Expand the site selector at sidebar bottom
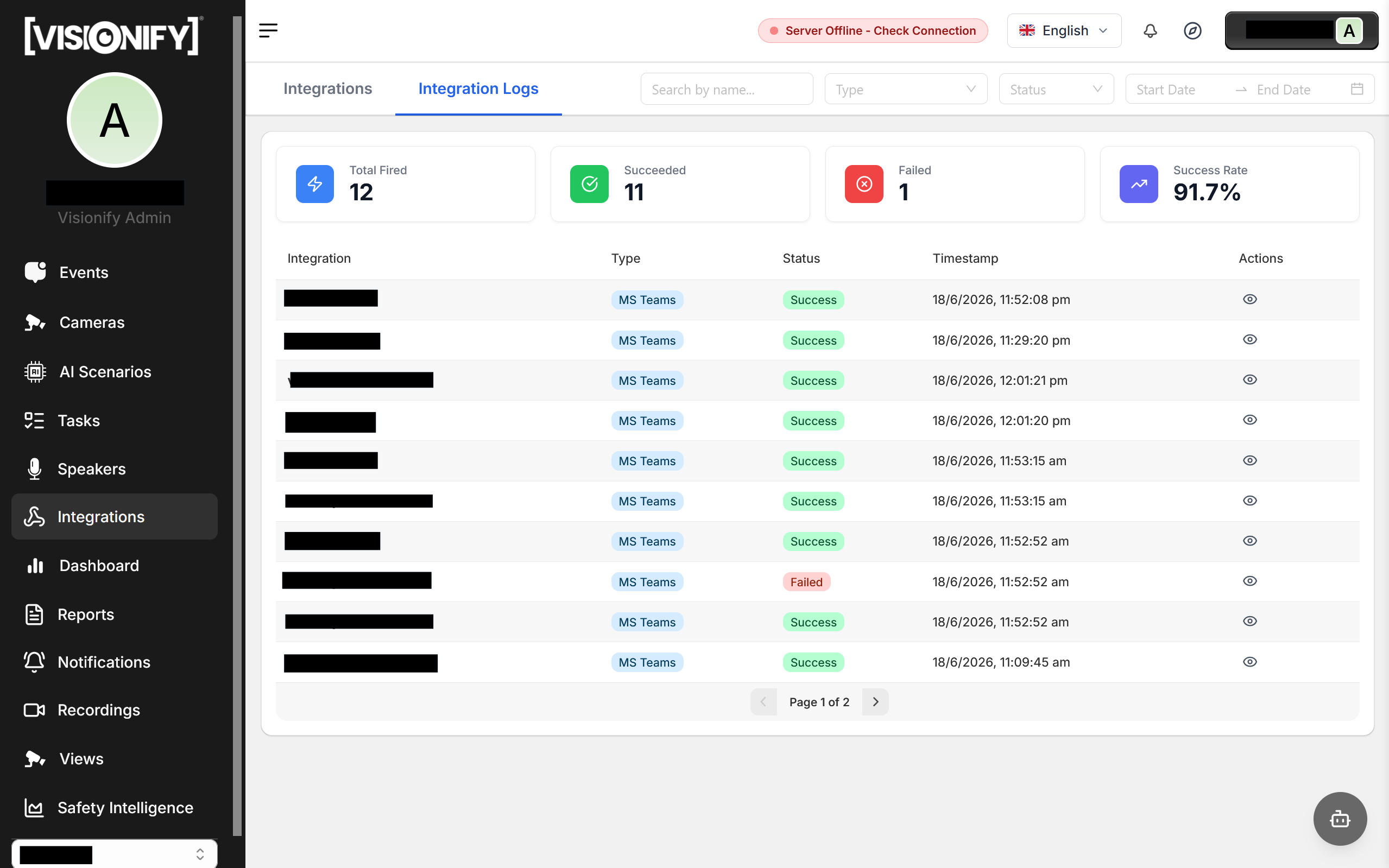The height and width of the screenshot is (868, 1389). [x=114, y=854]
